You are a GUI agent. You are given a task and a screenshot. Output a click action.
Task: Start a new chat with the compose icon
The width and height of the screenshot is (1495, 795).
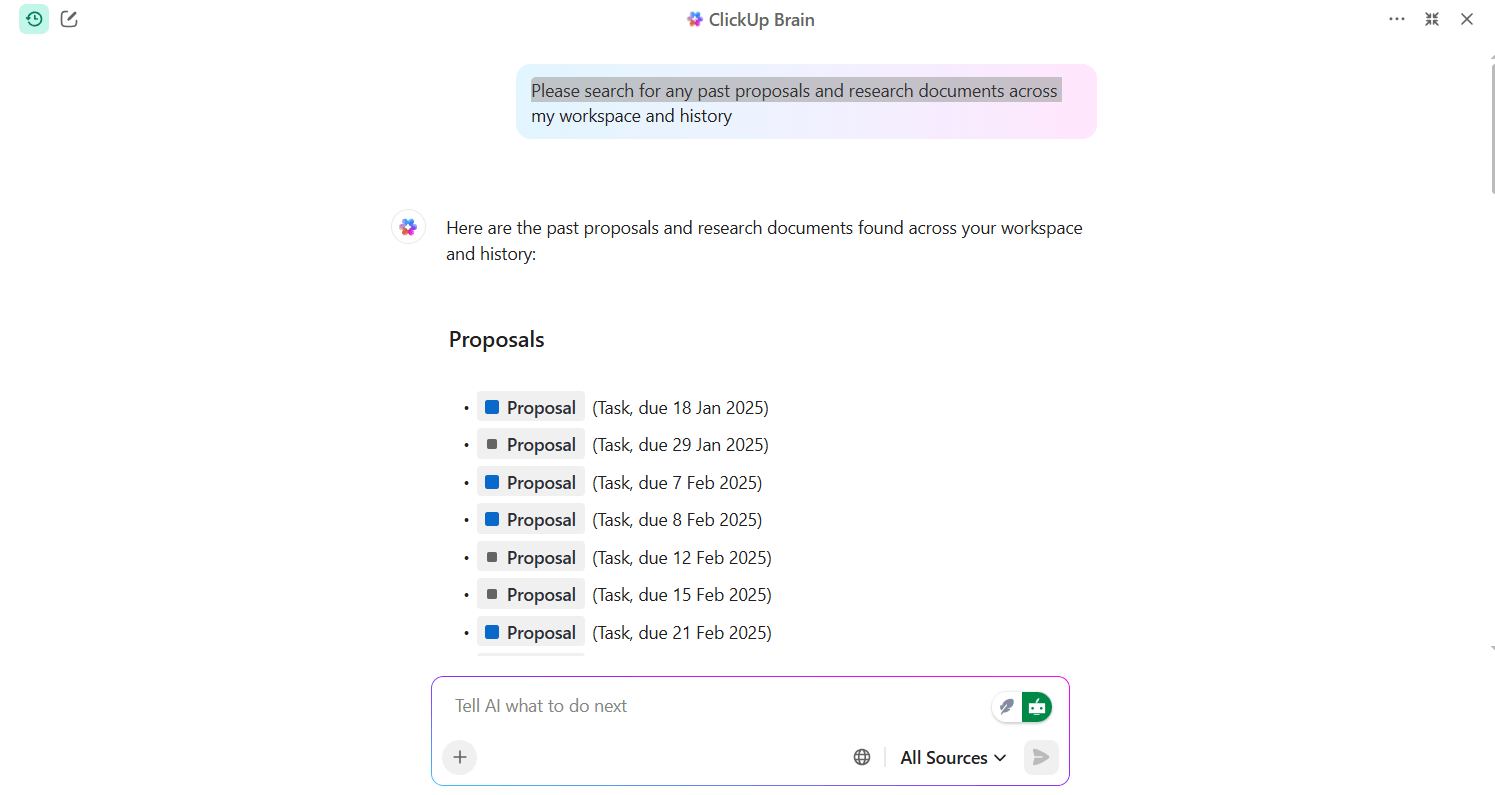pyautogui.click(x=69, y=19)
